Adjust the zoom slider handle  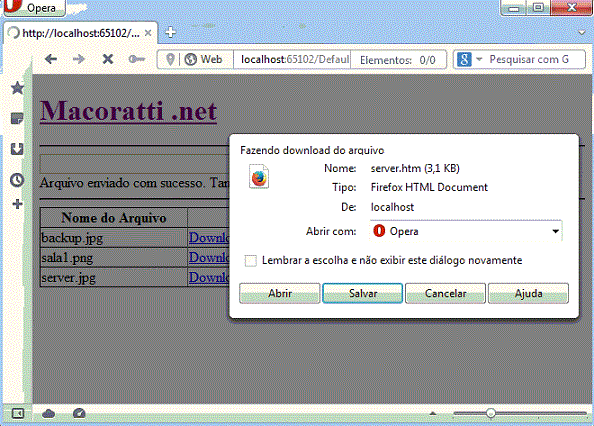click(x=491, y=413)
